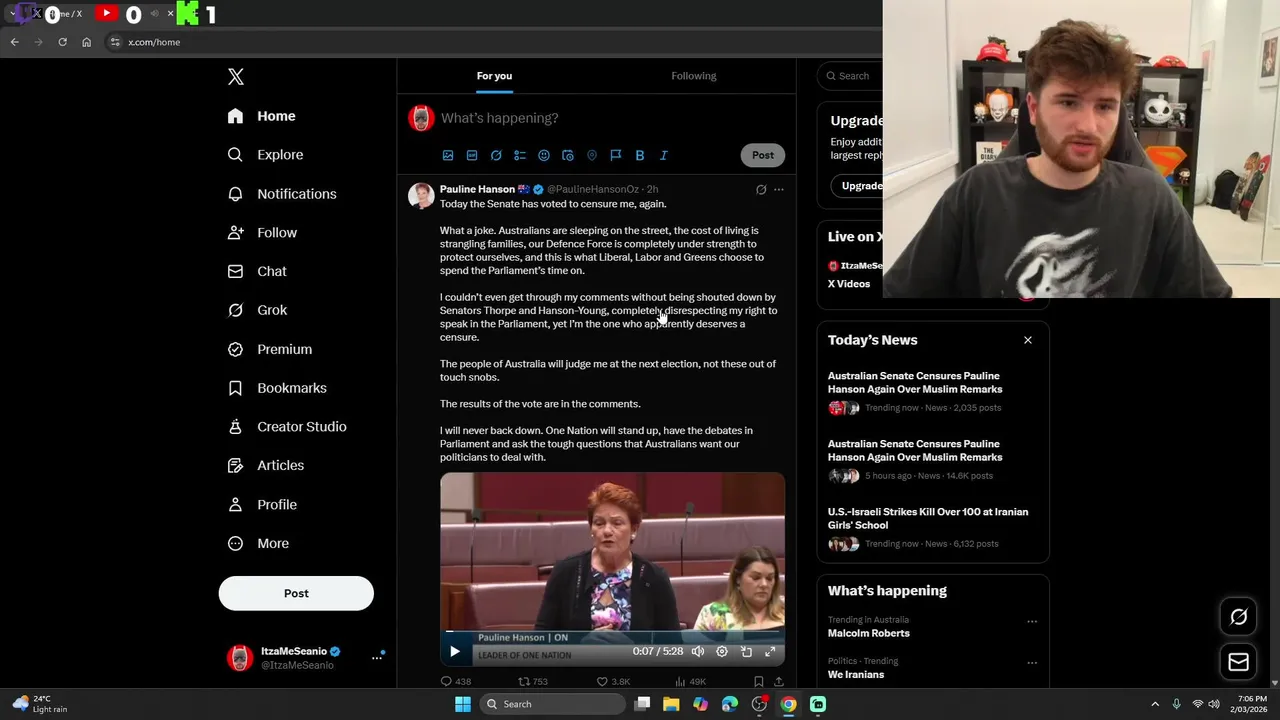Click the Articles icon in the sidebar
The width and height of the screenshot is (1280, 720).
coord(235,465)
